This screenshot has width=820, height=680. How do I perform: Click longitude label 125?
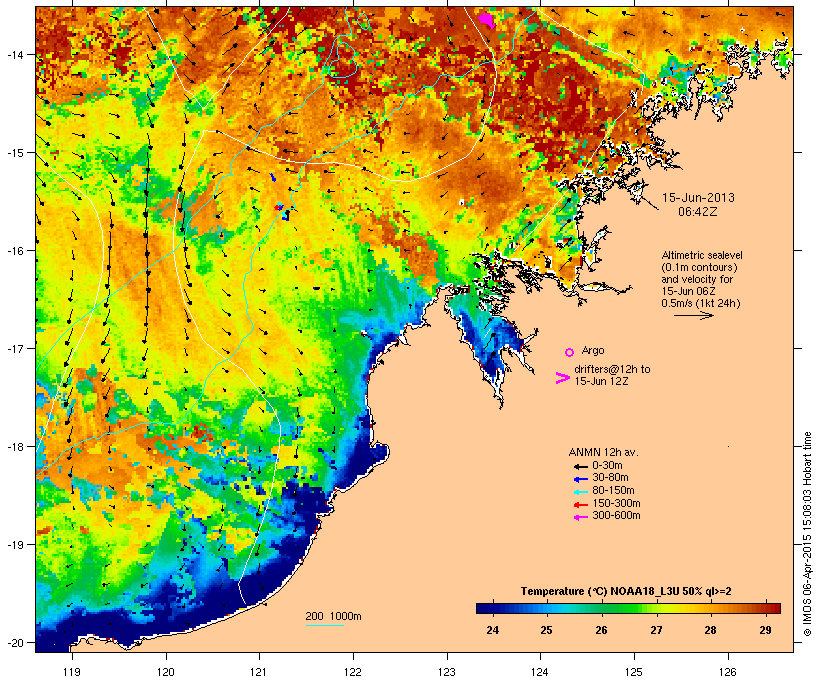pyautogui.click(x=634, y=672)
